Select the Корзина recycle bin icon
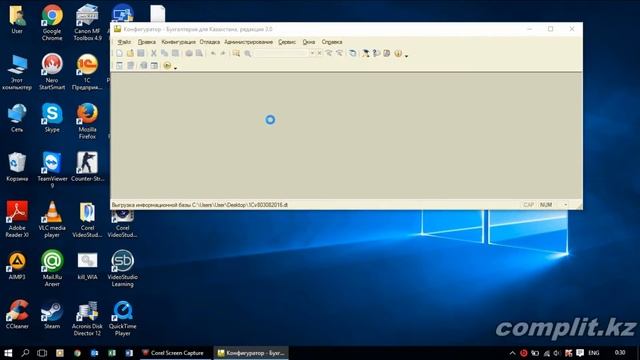The image size is (640, 360). click(17, 167)
